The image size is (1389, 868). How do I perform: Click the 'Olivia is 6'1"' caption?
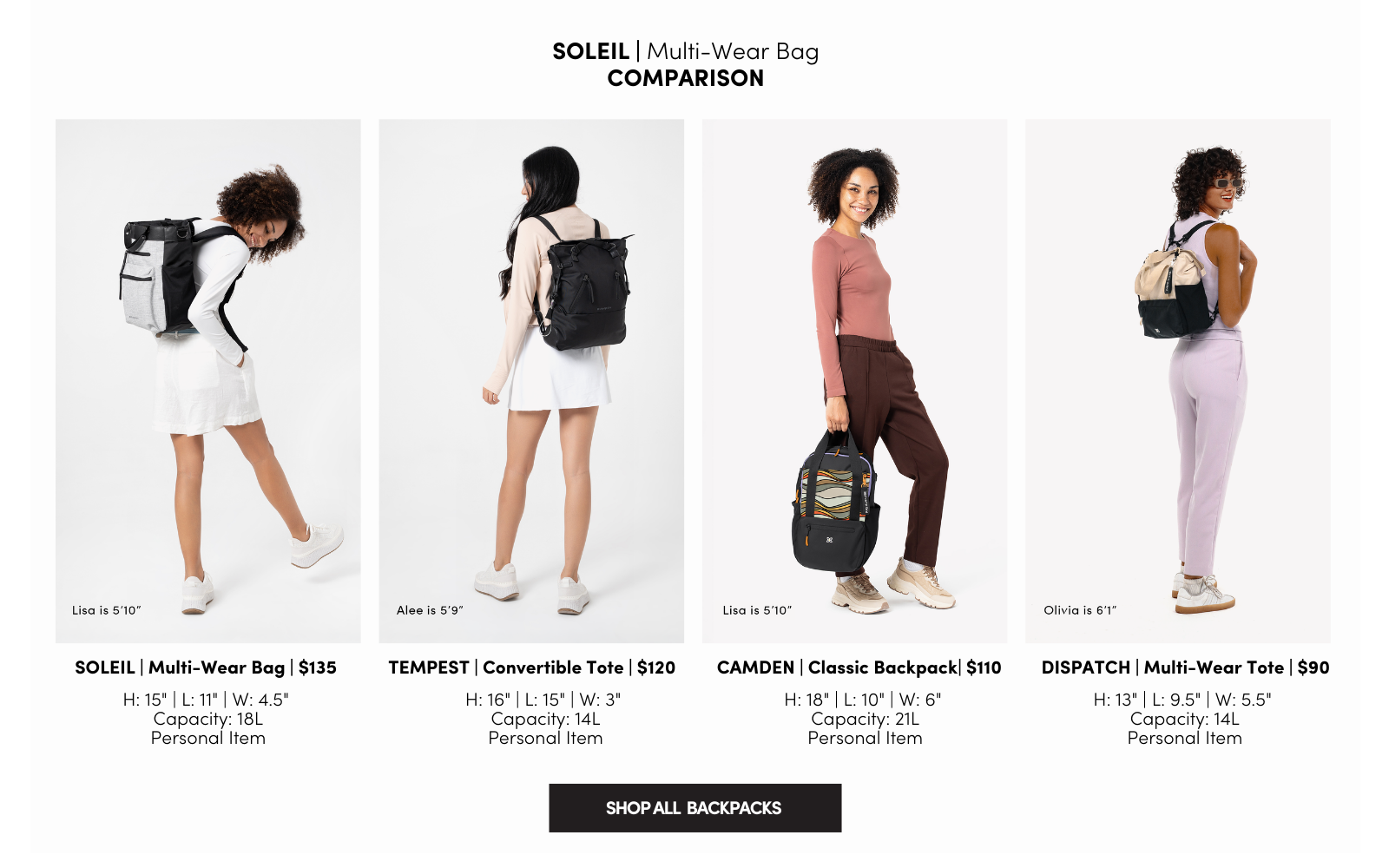click(1080, 610)
